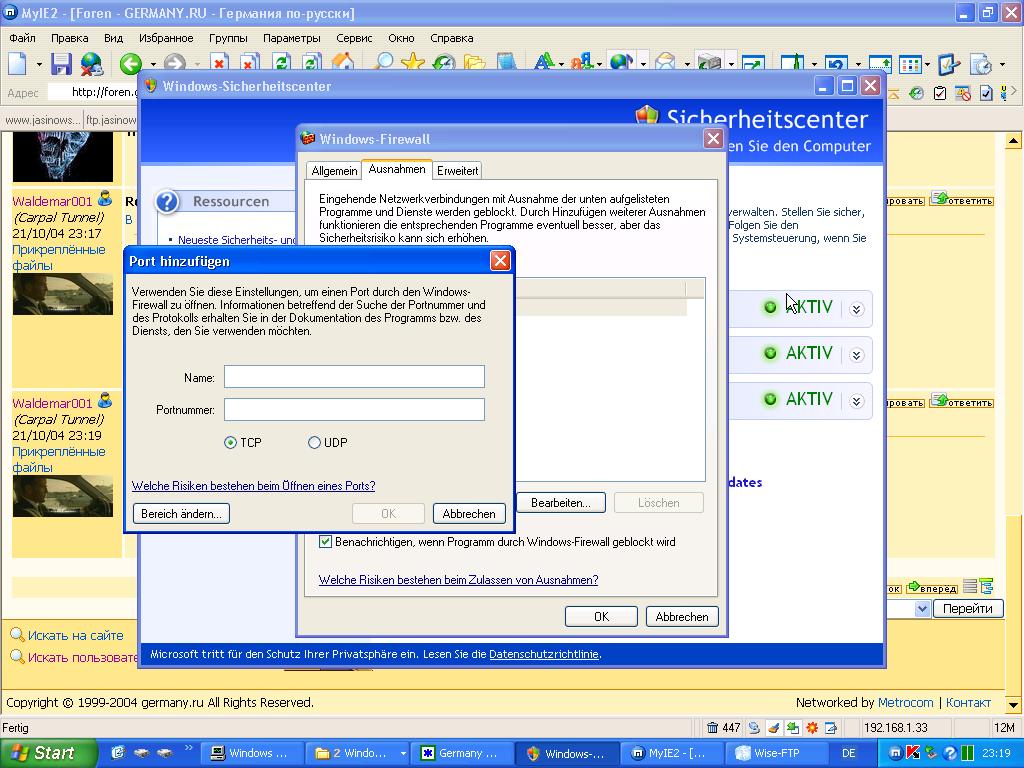Open the combo box dropdown beside Перейти
This screenshot has height=768, width=1024.
coord(922,609)
